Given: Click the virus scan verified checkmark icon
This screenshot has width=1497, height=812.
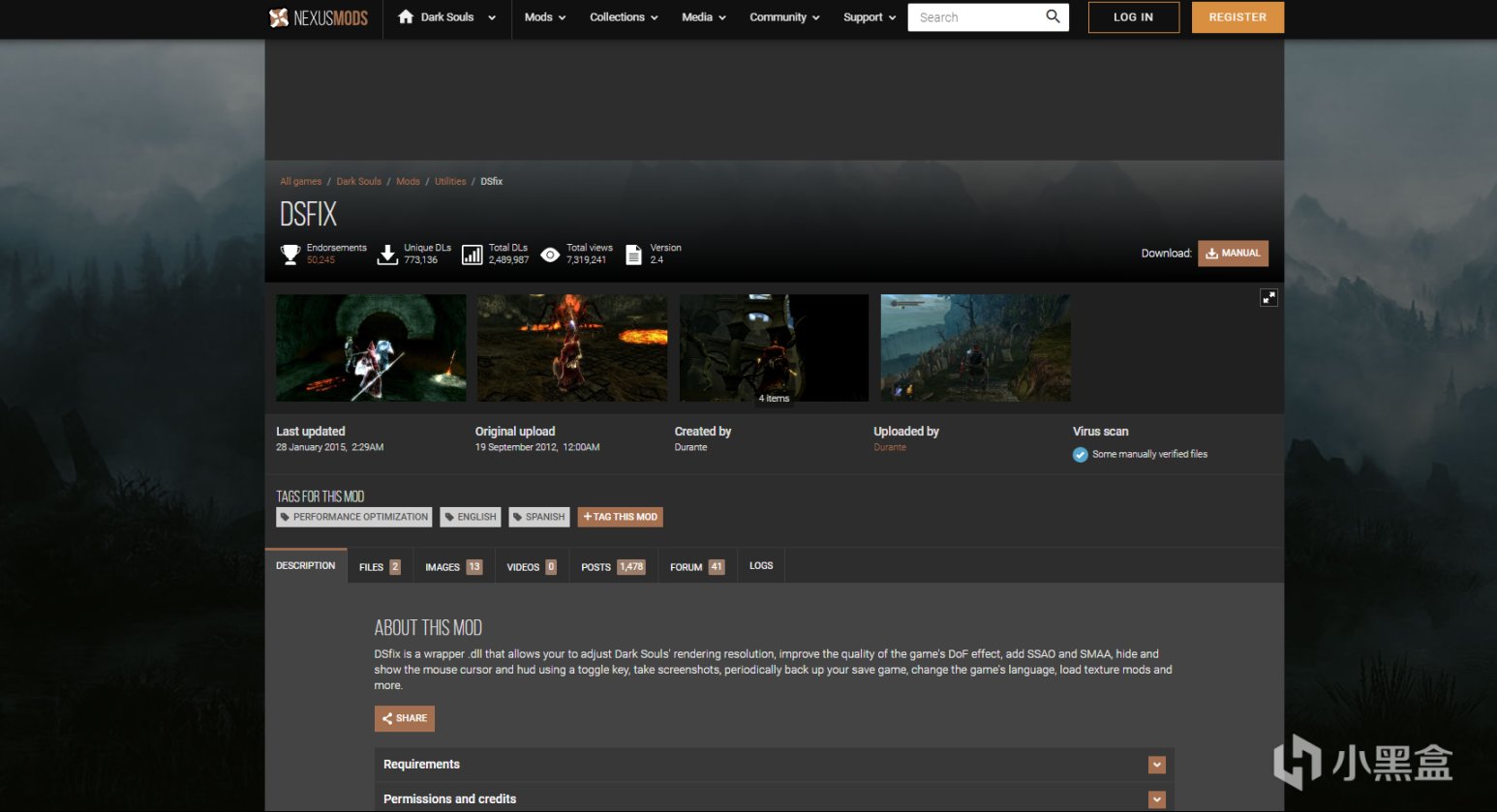Looking at the screenshot, I should [x=1080, y=455].
